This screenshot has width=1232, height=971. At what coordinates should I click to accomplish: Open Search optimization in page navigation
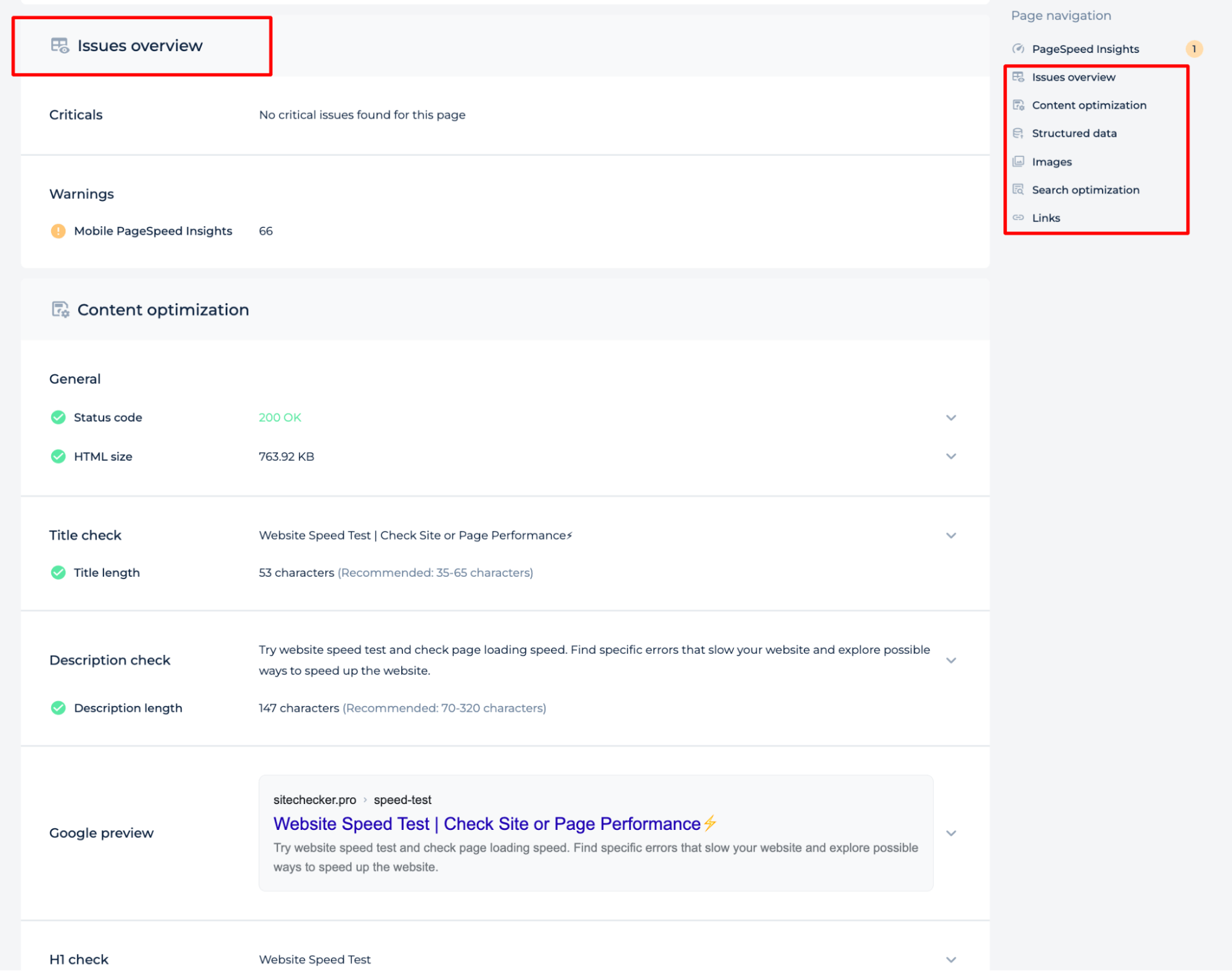1085,190
